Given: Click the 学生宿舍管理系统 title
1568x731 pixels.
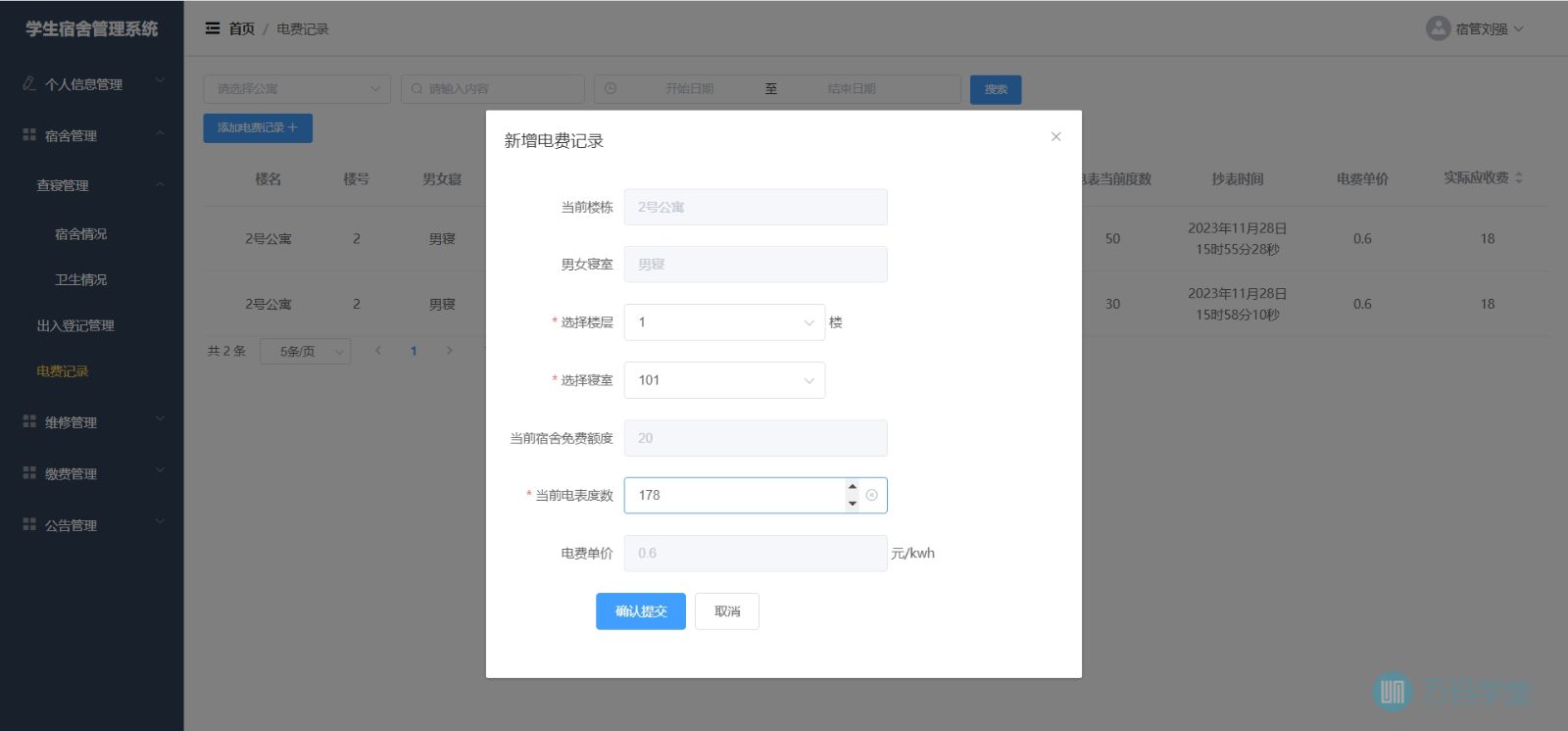Looking at the screenshot, I should 91,28.
